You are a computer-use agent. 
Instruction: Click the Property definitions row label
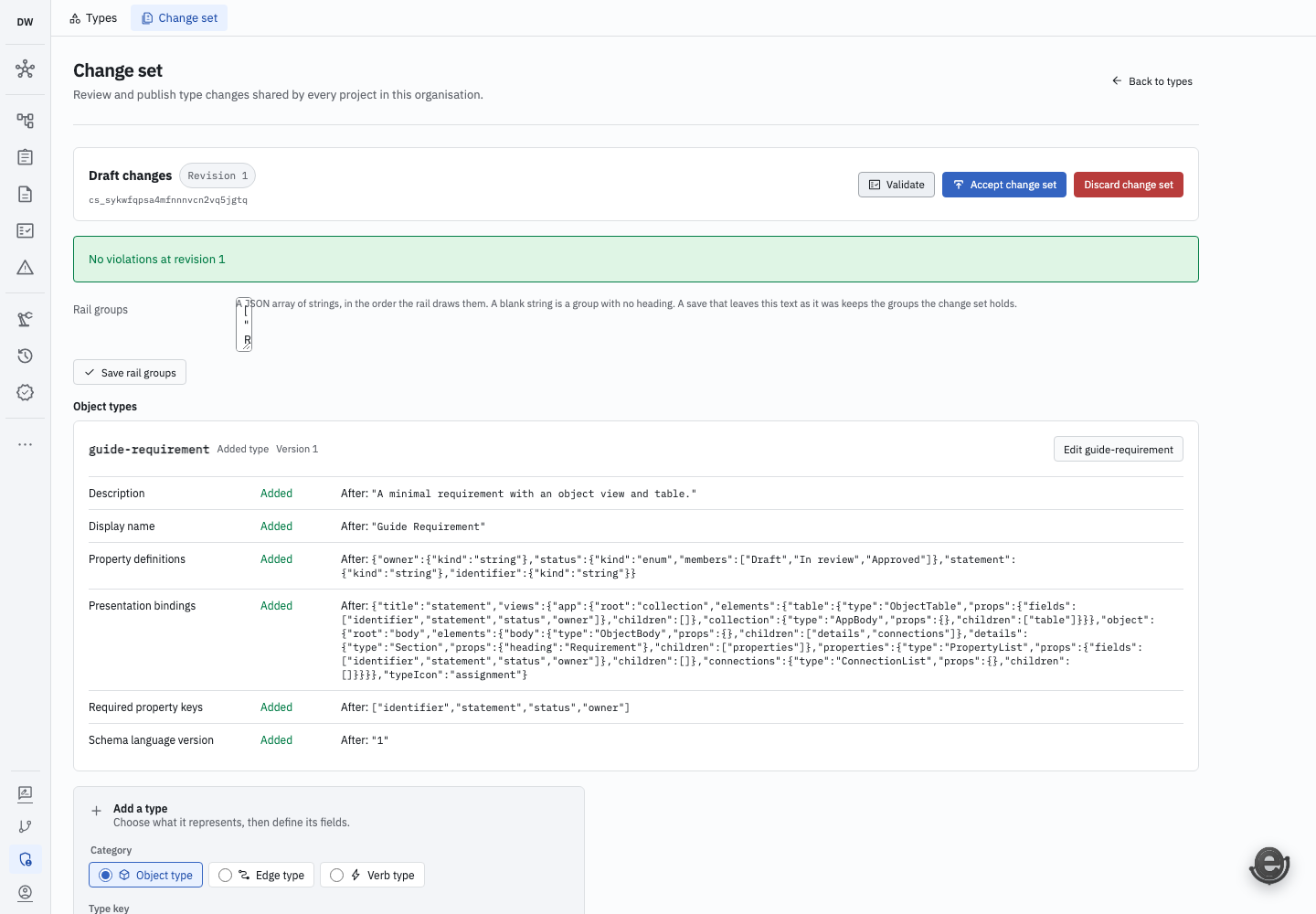click(x=137, y=559)
